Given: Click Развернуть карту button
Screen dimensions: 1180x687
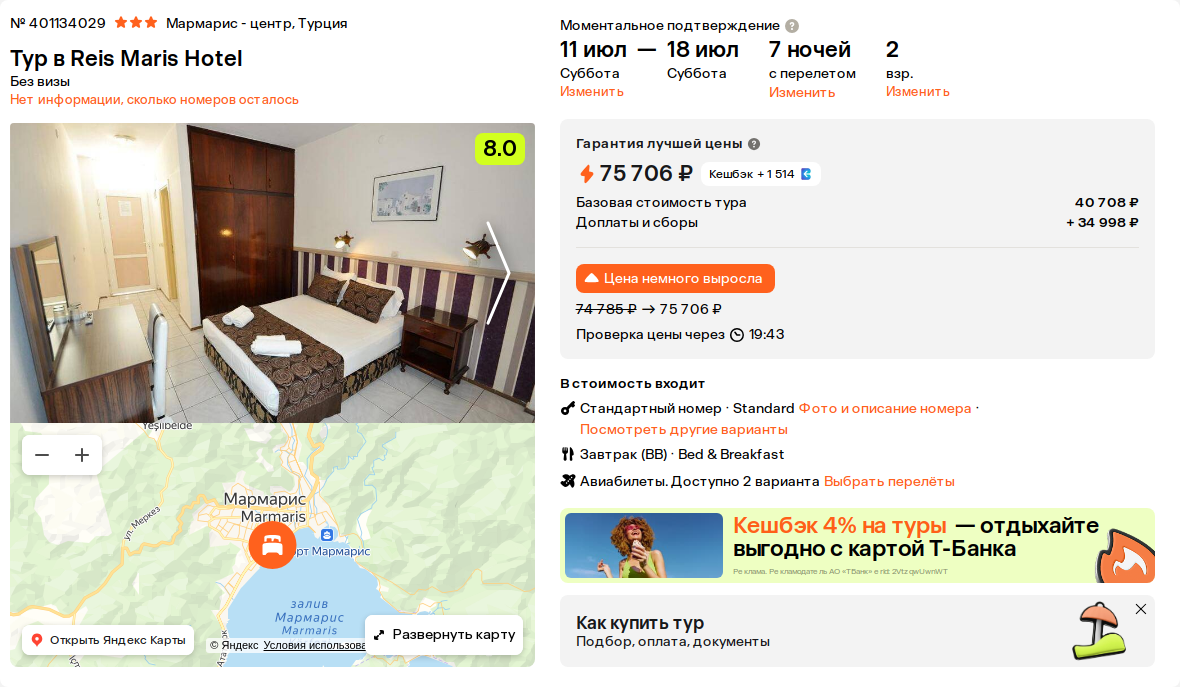Looking at the screenshot, I should point(444,635).
